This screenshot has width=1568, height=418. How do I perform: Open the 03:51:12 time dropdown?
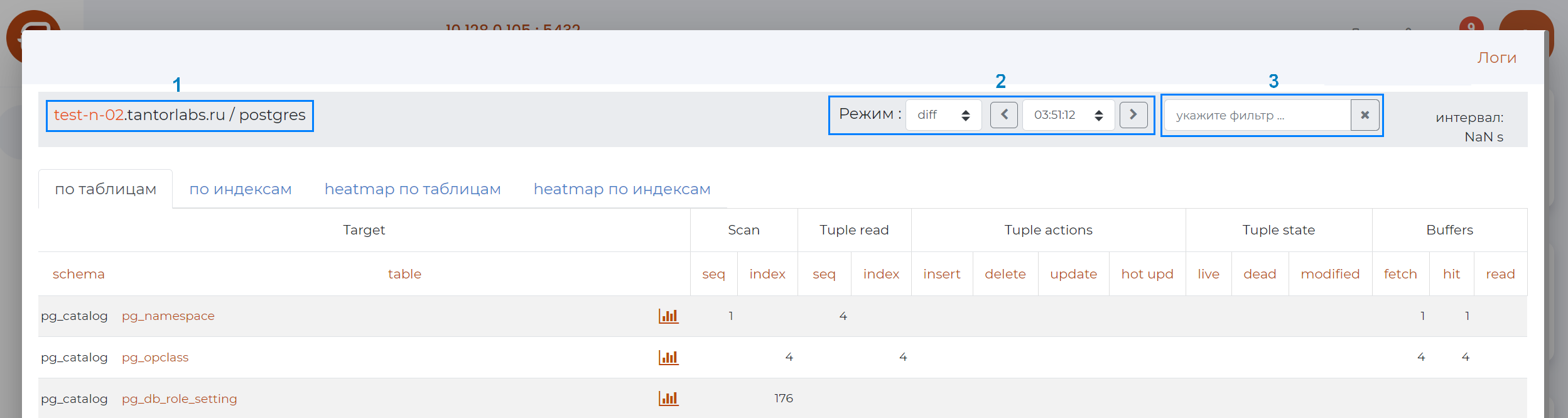pos(1068,115)
